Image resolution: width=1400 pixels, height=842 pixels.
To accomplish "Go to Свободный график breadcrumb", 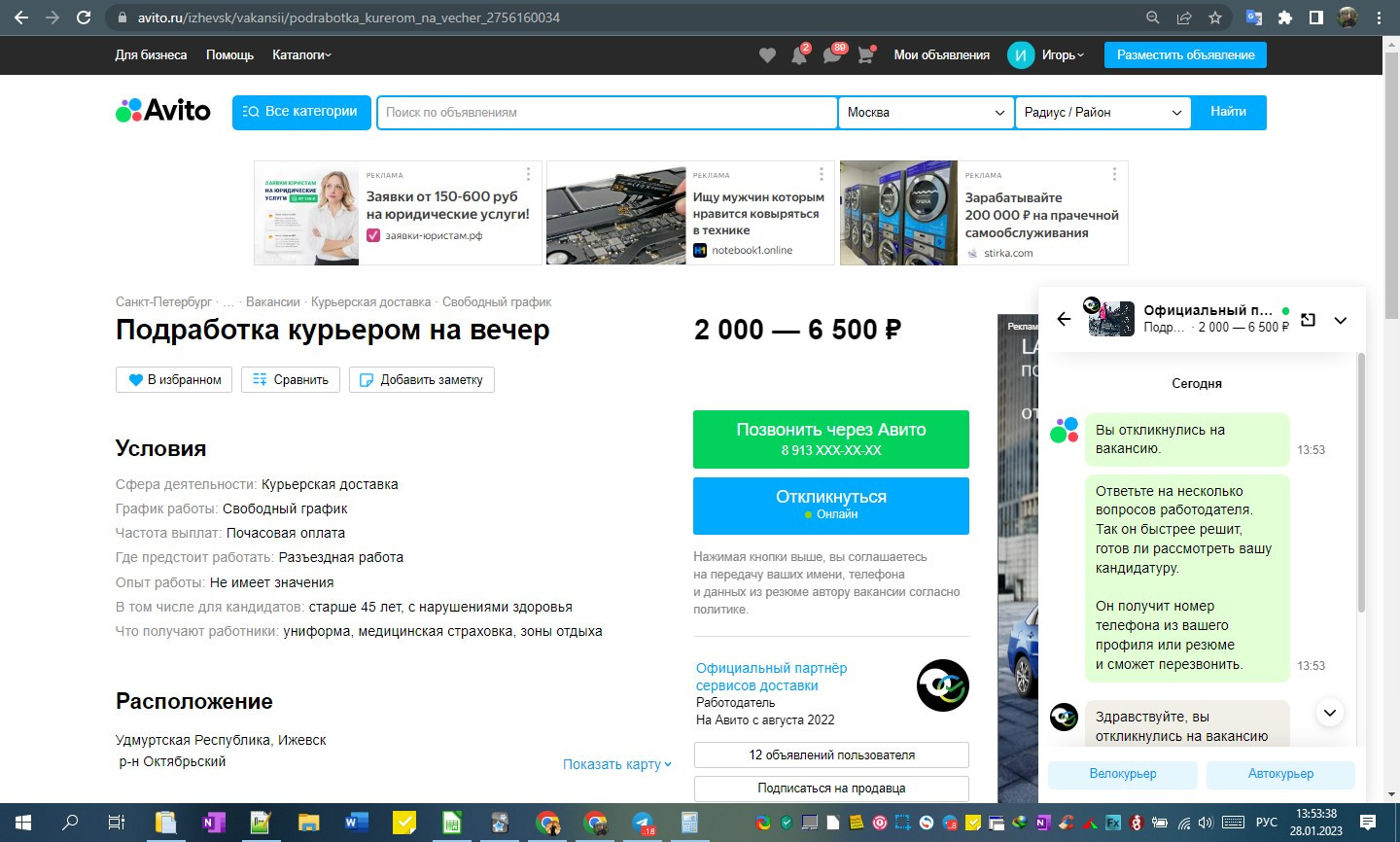I will point(497,302).
